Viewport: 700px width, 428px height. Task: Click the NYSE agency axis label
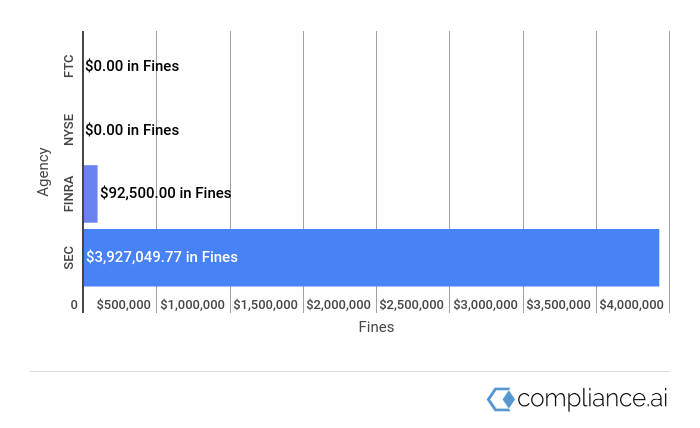[x=68, y=129]
